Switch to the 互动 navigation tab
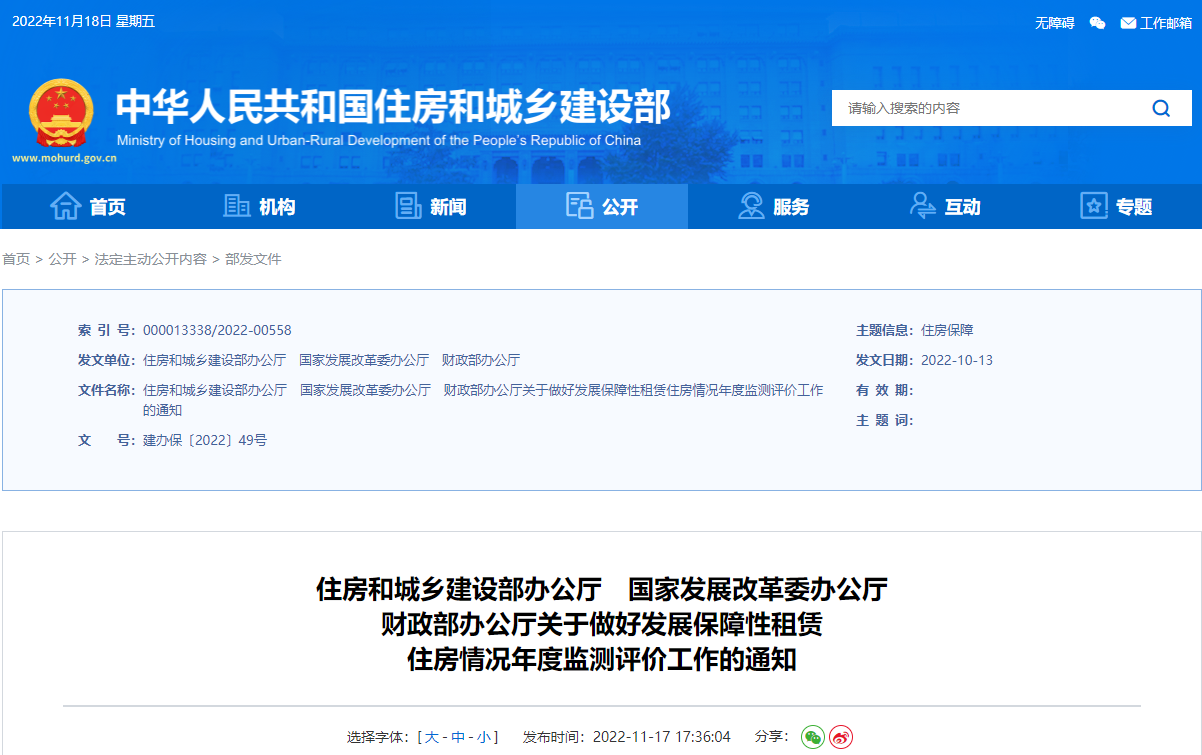The image size is (1202, 755). click(945, 207)
